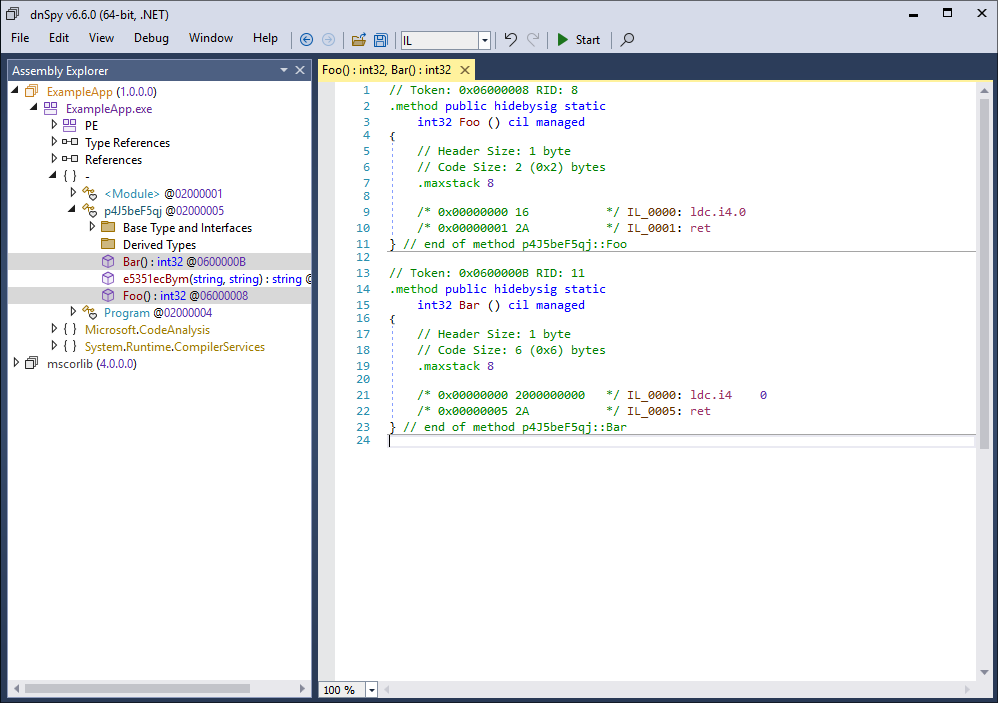This screenshot has width=998, height=703.
Task: Open the View menu
Action: point(101,38)
